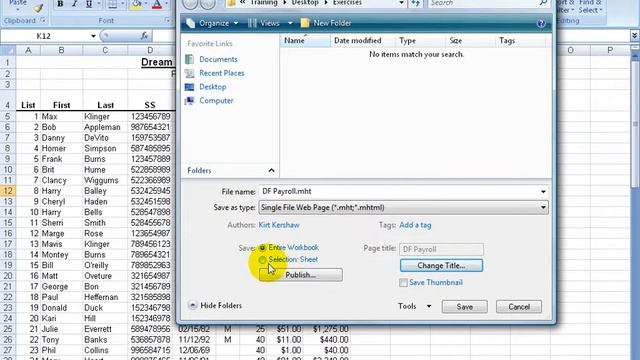The image size is (640, 360).
Task: Click the Refresh arrows beside address bar
Action: pos(416,3)
